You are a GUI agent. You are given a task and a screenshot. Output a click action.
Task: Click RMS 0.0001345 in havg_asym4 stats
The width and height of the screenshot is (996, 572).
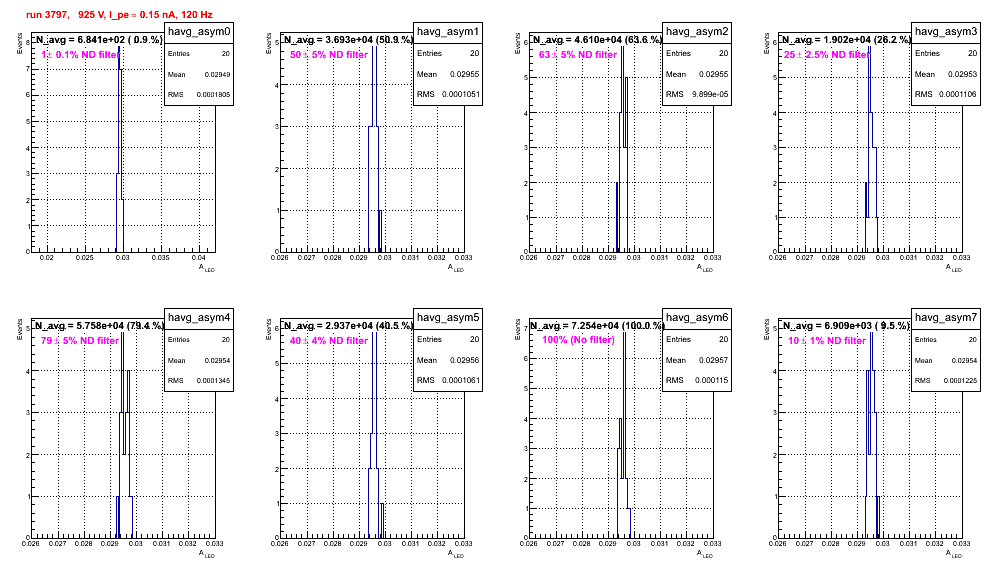click(199, 381)
